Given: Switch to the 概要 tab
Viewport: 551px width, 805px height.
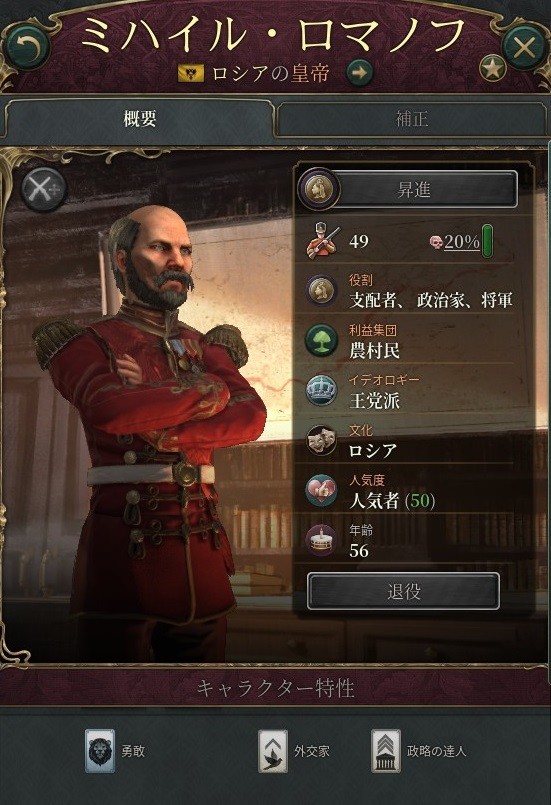Looking at the screenshot, I should pos(140,119).
